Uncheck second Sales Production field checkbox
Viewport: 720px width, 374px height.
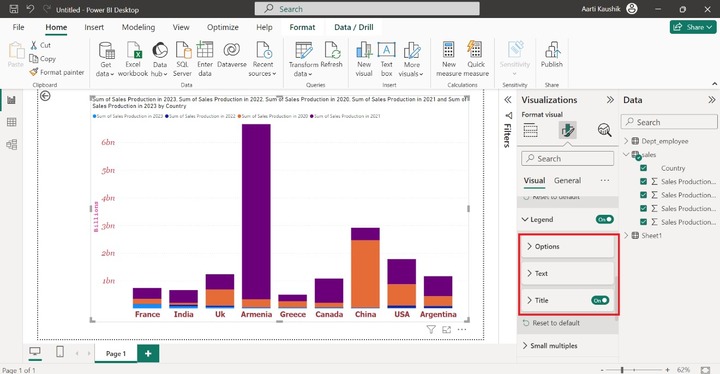643,195
